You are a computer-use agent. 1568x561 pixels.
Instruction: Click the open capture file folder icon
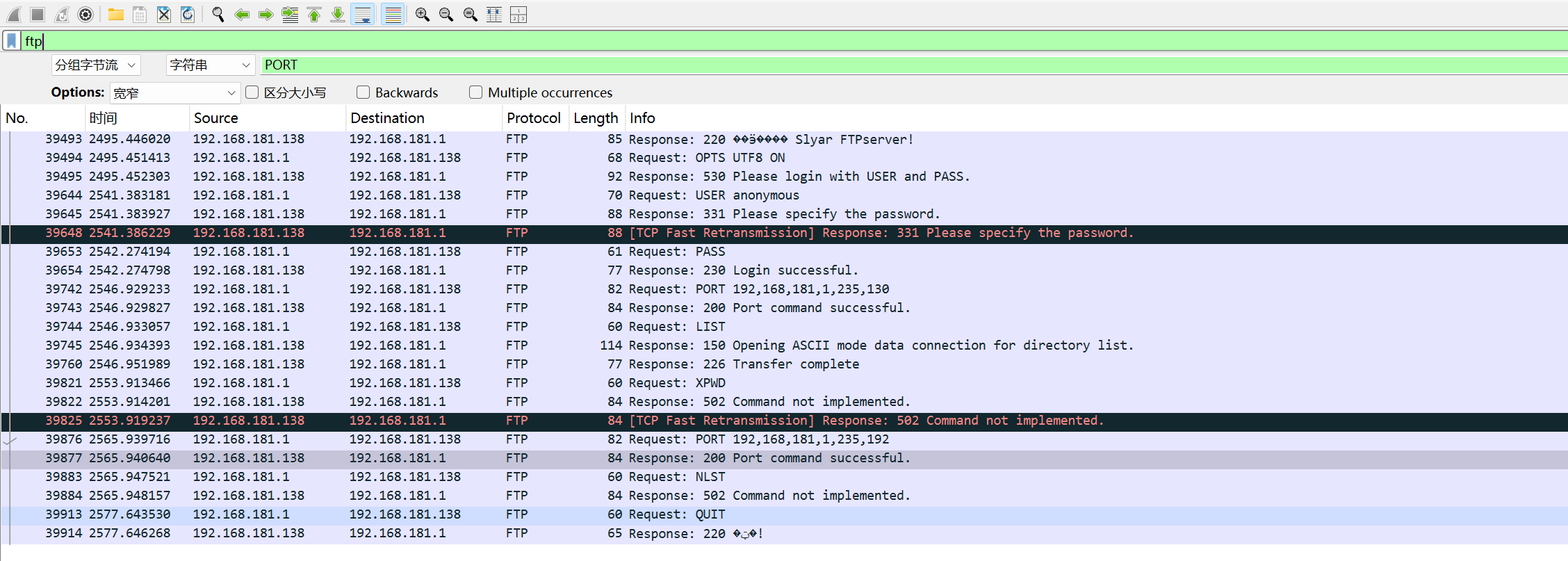[116, 15]
